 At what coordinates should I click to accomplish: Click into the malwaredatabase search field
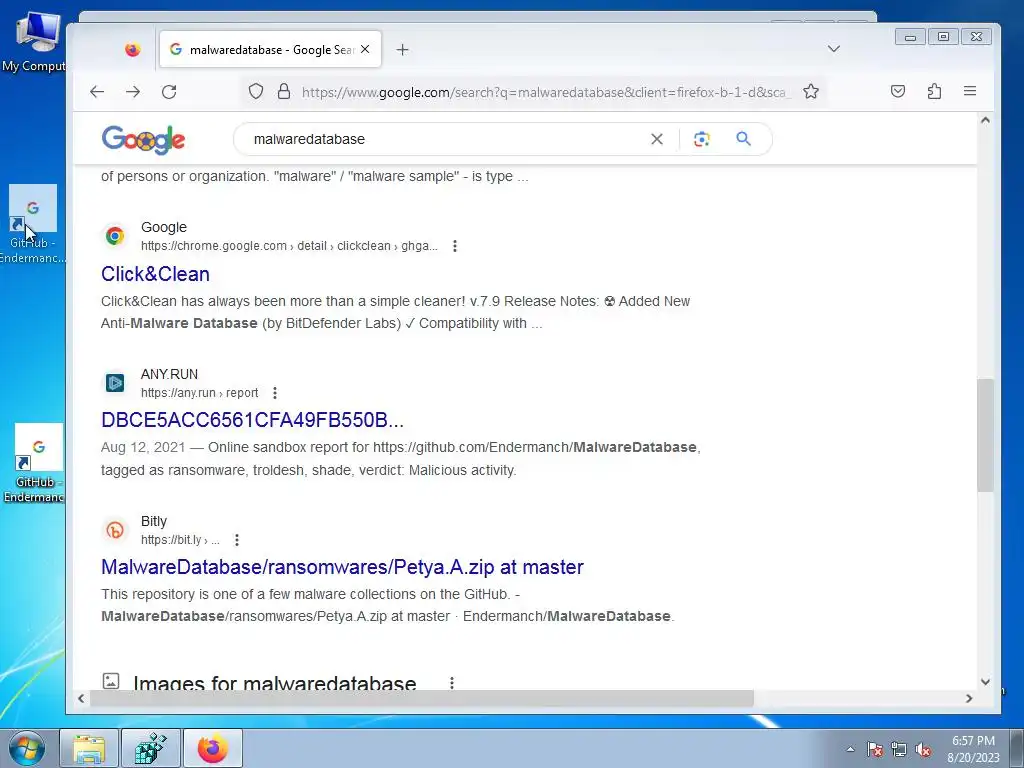[444, 139]
